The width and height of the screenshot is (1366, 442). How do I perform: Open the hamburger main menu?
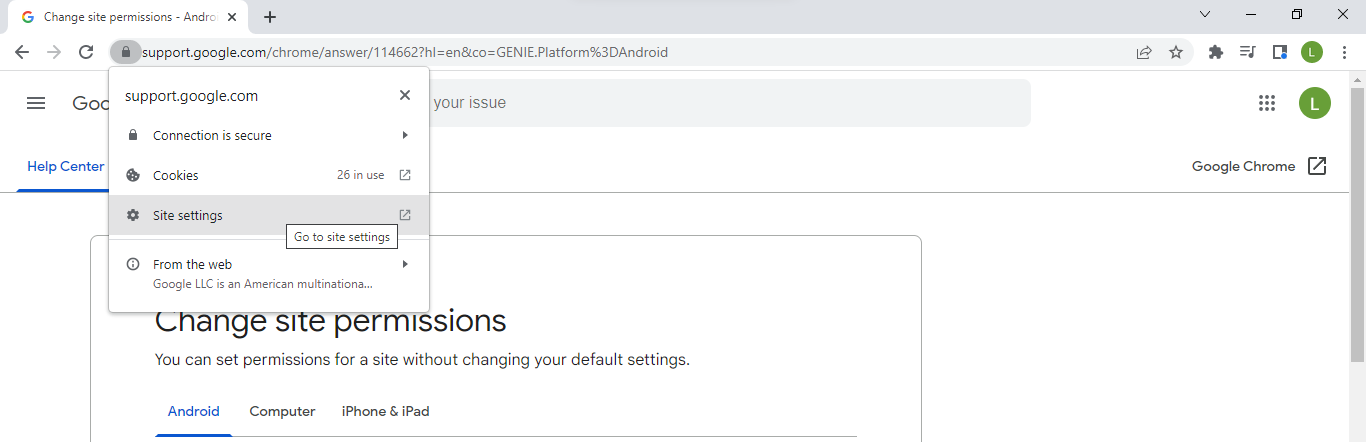coord(36,103)
